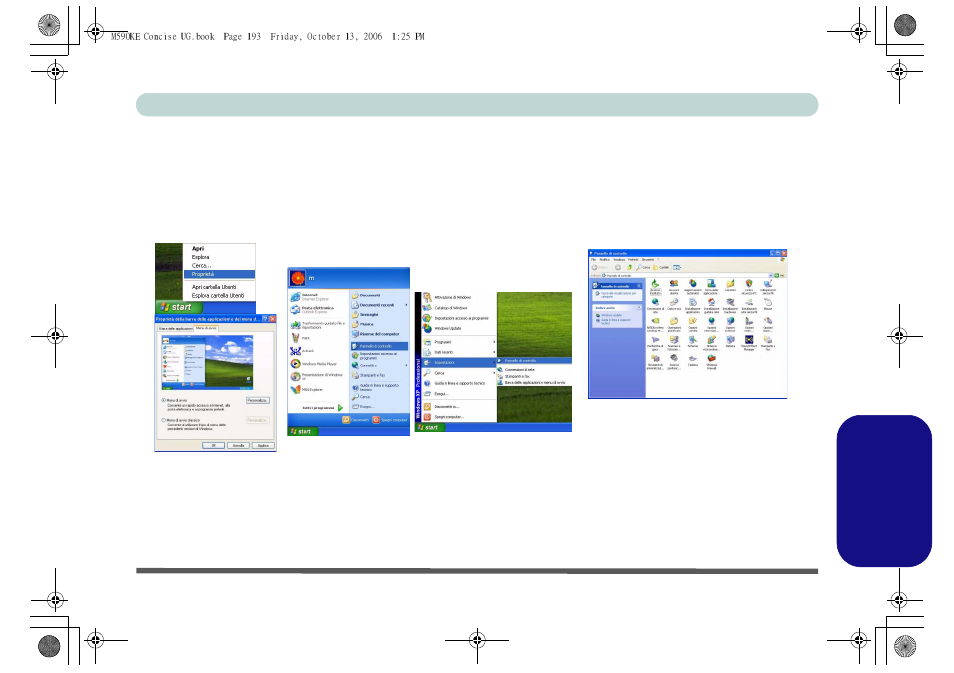Screen dimensions: 954x673
Task: Click the Spegni computer icon in classic menu
Action: click(428, 416)
